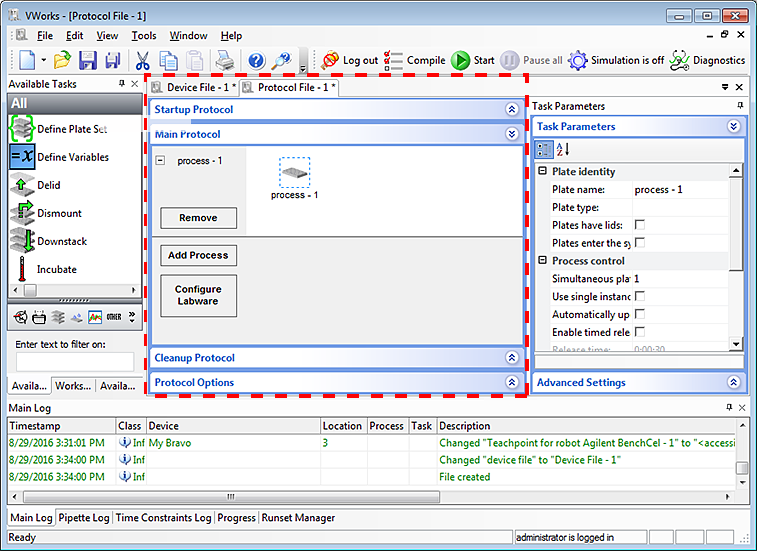Click the Compile toolbar icon
This screenshot has width=757, height=551.
pyautogui.click(x=394, y=60)
